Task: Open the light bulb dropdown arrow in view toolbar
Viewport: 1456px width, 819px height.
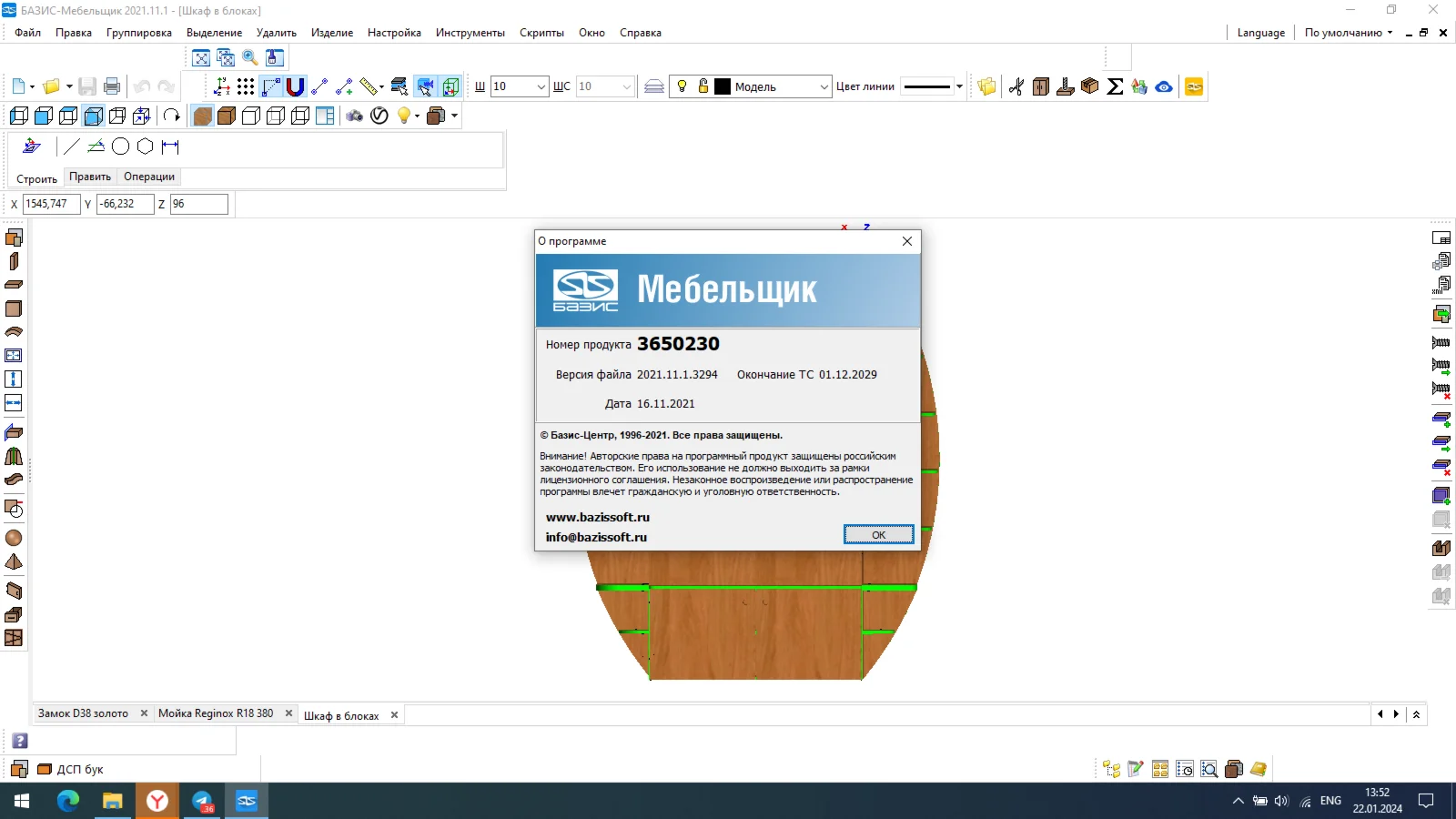Action: click(x=417, y=116)
